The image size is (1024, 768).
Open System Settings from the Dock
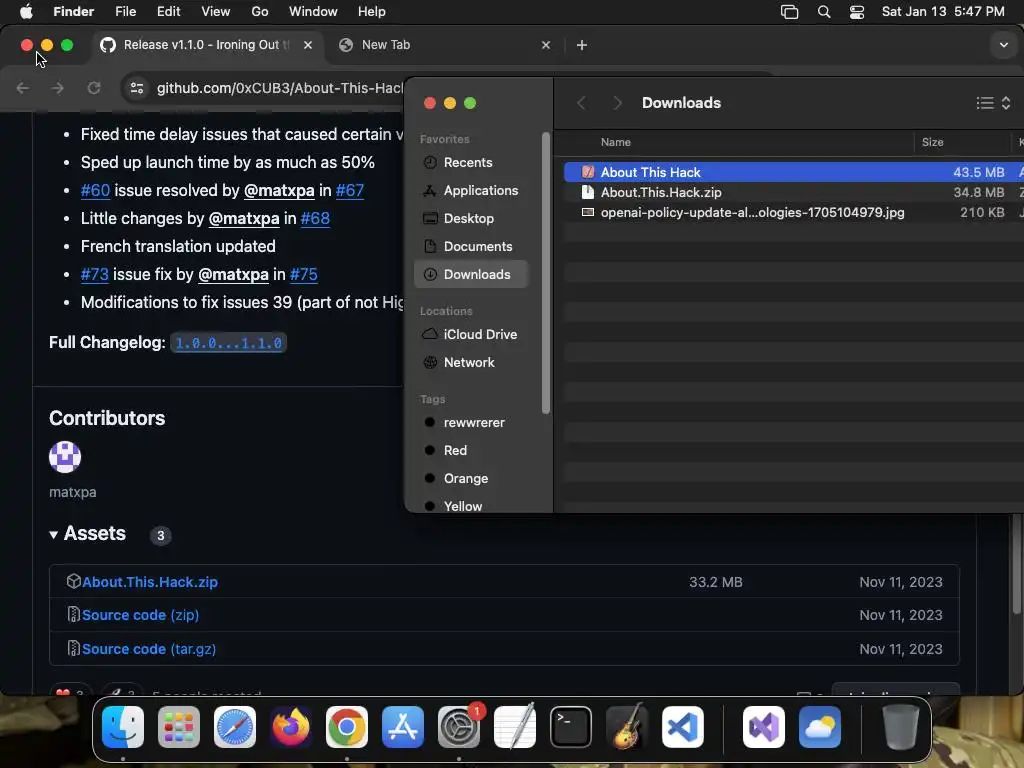pos(459,727)
